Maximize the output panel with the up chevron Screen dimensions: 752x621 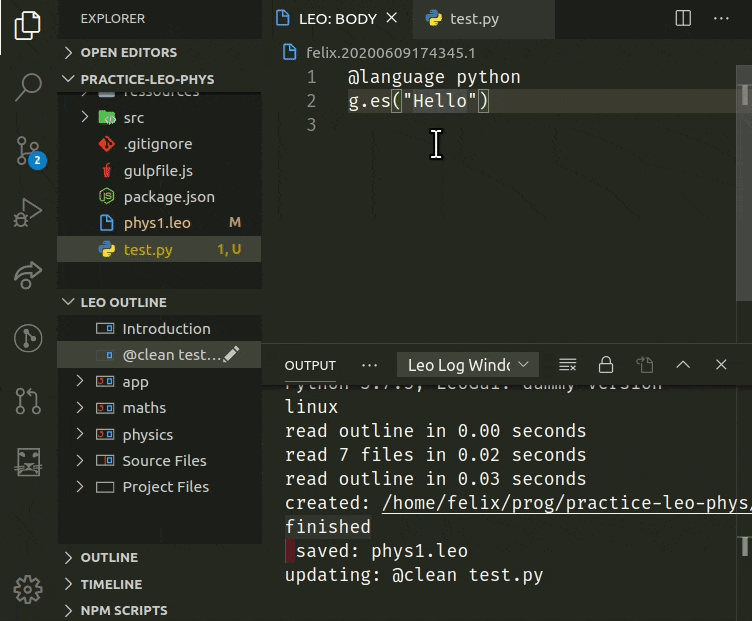683,365
